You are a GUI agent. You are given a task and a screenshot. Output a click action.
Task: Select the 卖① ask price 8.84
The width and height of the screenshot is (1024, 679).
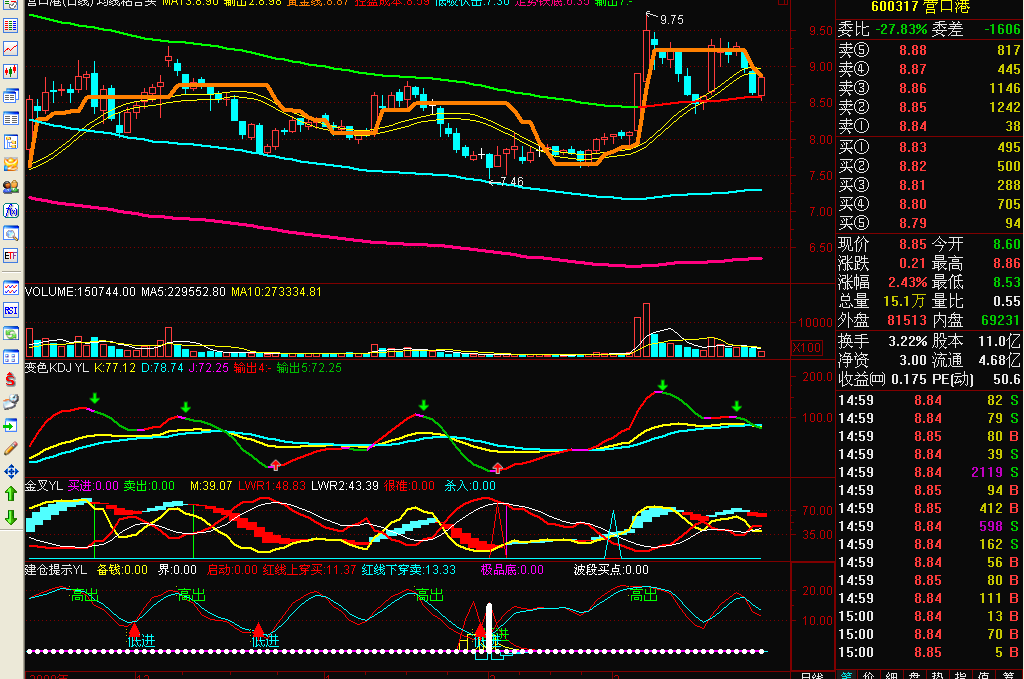[x=912, y=127]
